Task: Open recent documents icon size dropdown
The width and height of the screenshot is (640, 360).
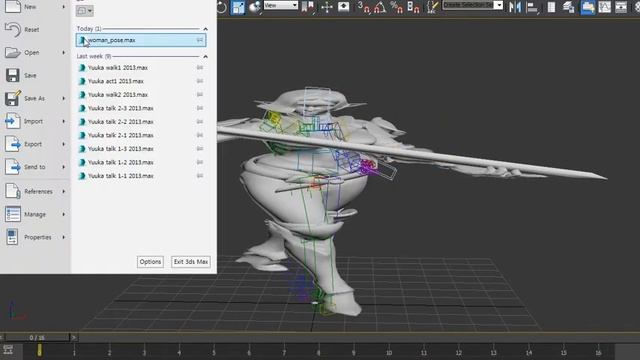Action: (x=84, y=11)
